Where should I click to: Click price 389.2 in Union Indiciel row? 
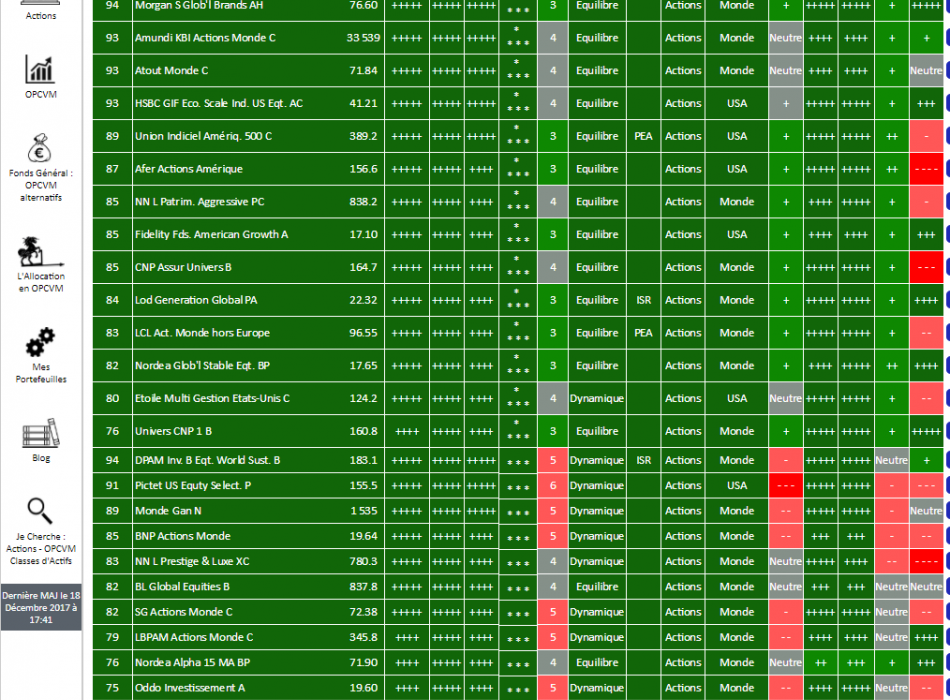pos(363,136)
